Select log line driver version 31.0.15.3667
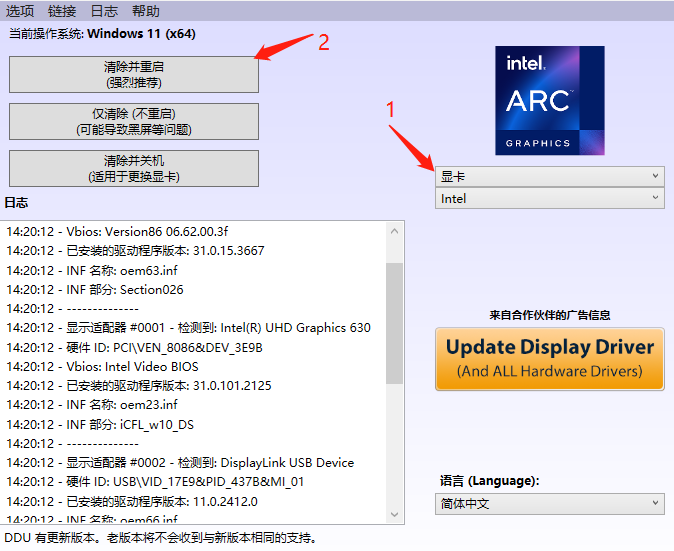Viewport: 674px width, 551px height. [x=135, y=251]
